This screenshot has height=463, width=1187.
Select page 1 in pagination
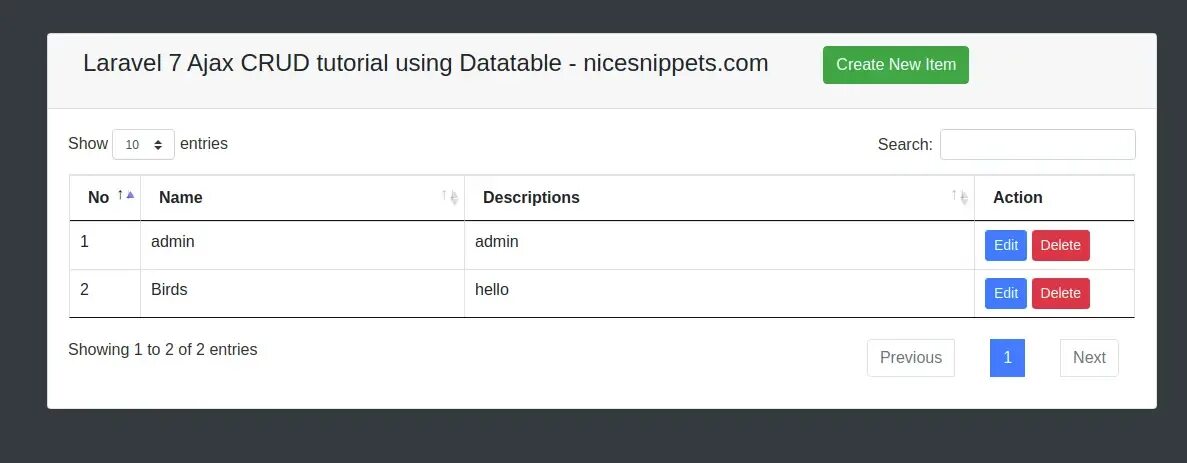point(1007,358)
